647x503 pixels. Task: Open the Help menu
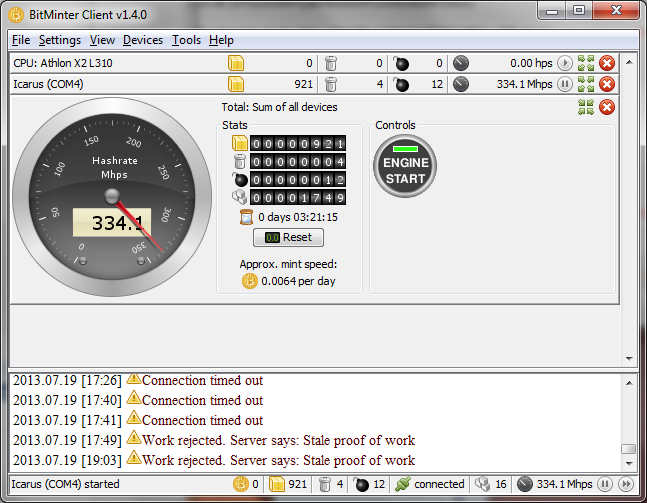point(221,40)
